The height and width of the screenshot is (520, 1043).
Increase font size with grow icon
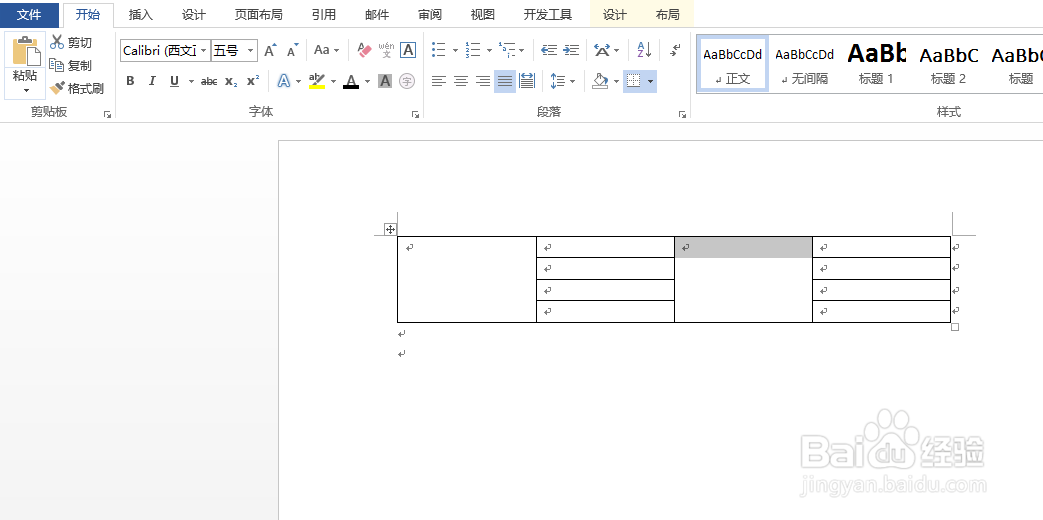[x=270, y=51]
